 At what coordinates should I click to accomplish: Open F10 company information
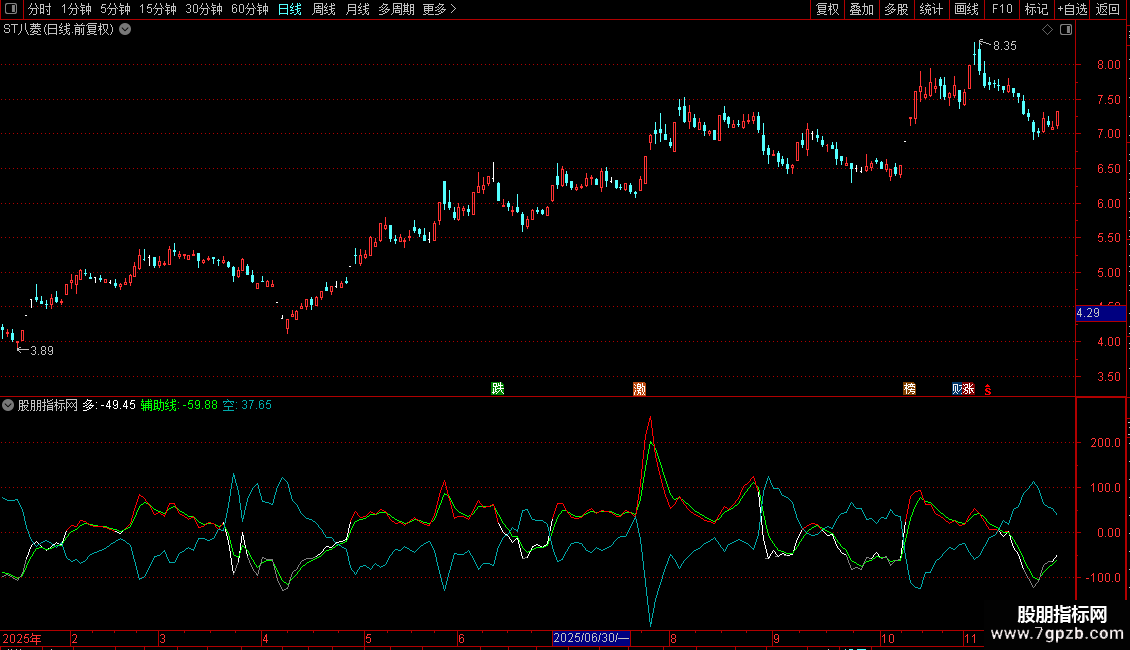pyautogui.click(x=1002, y=9)
